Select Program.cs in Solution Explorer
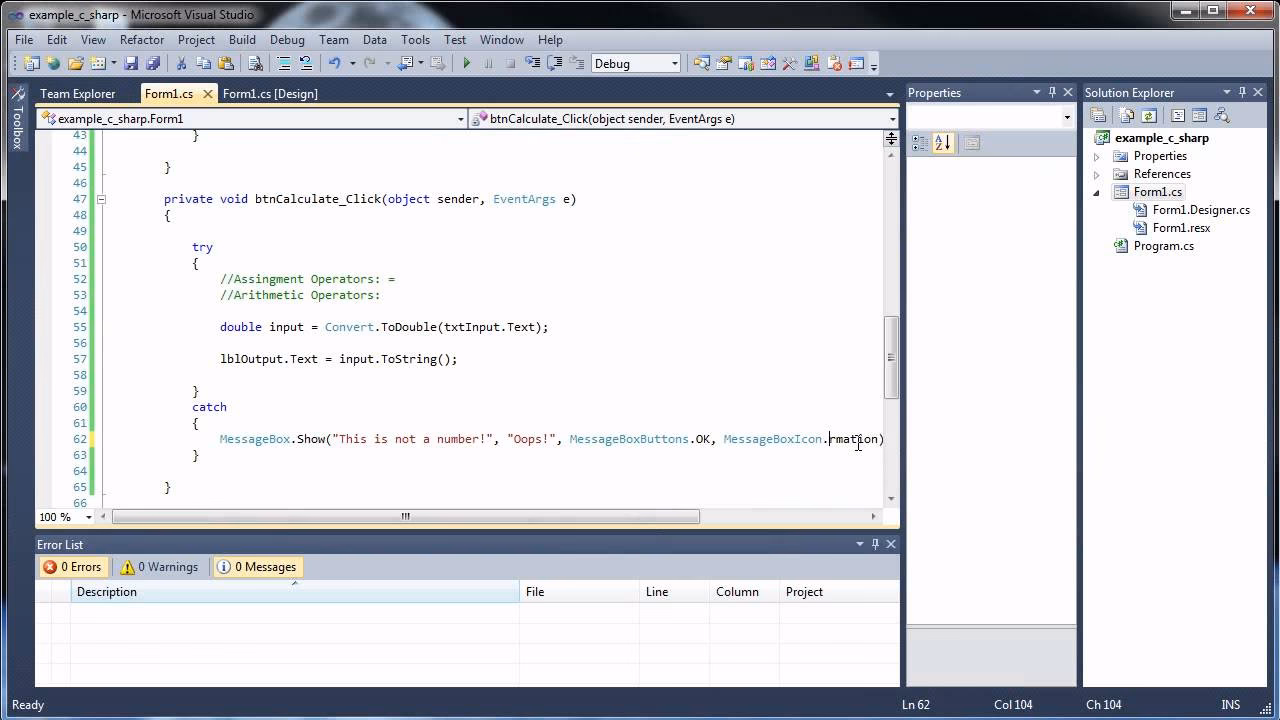This screenshot has height=720, width=1280. 1163,246
